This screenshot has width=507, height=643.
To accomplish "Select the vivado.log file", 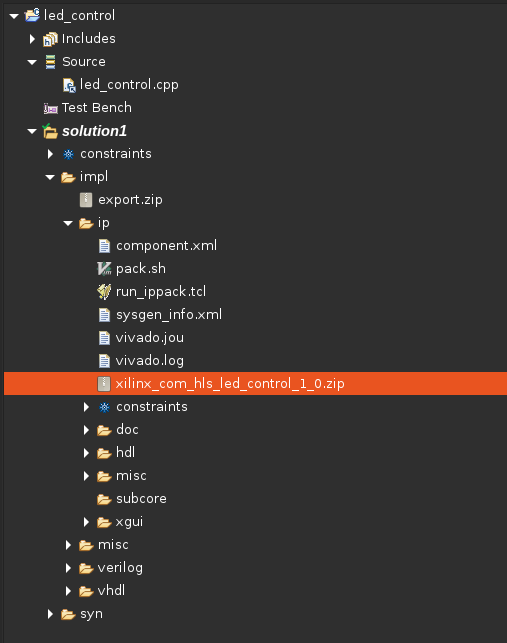I will pos(150,360).
